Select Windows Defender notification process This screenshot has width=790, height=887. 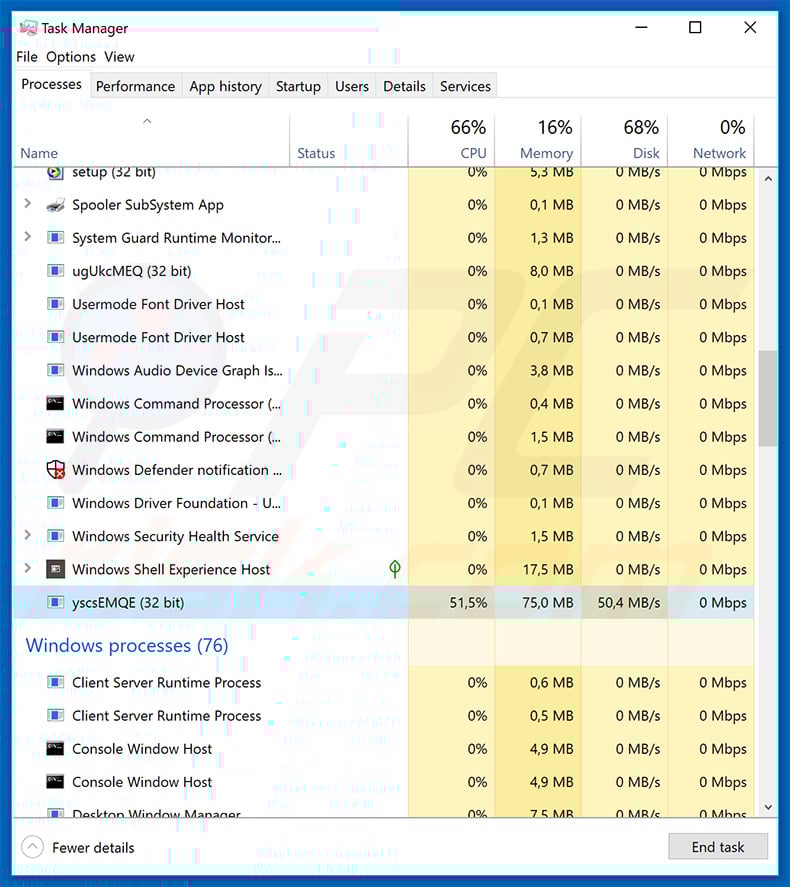point(383,470)
